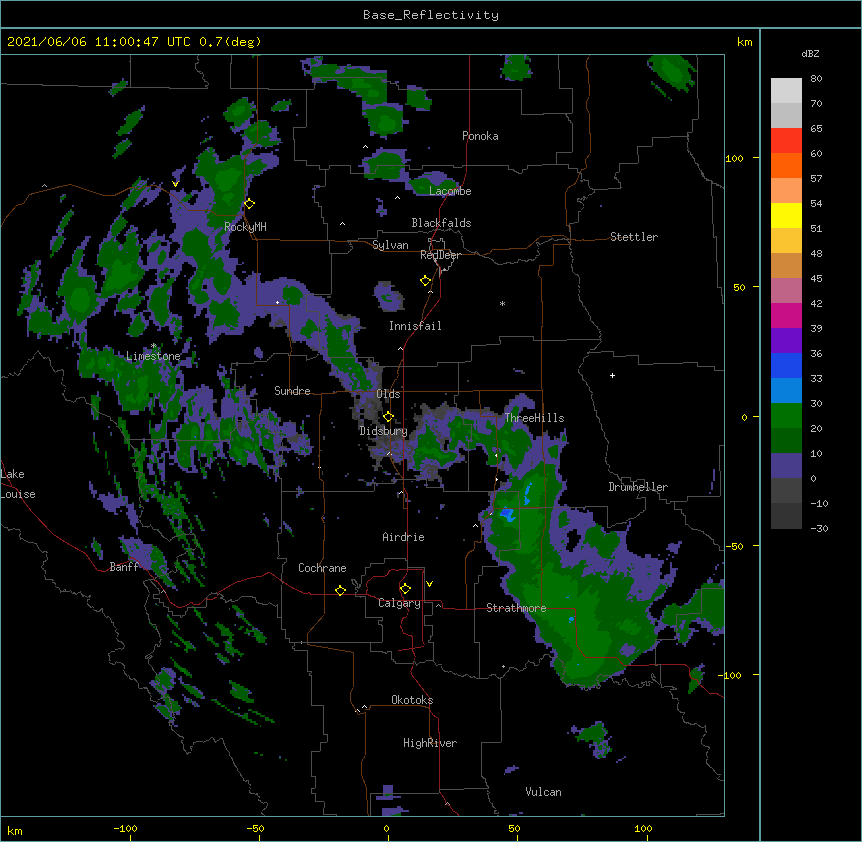This screenshot has height=842, width=862.
Task: Click the HighRiver label
Action: (x=430, y=743)
